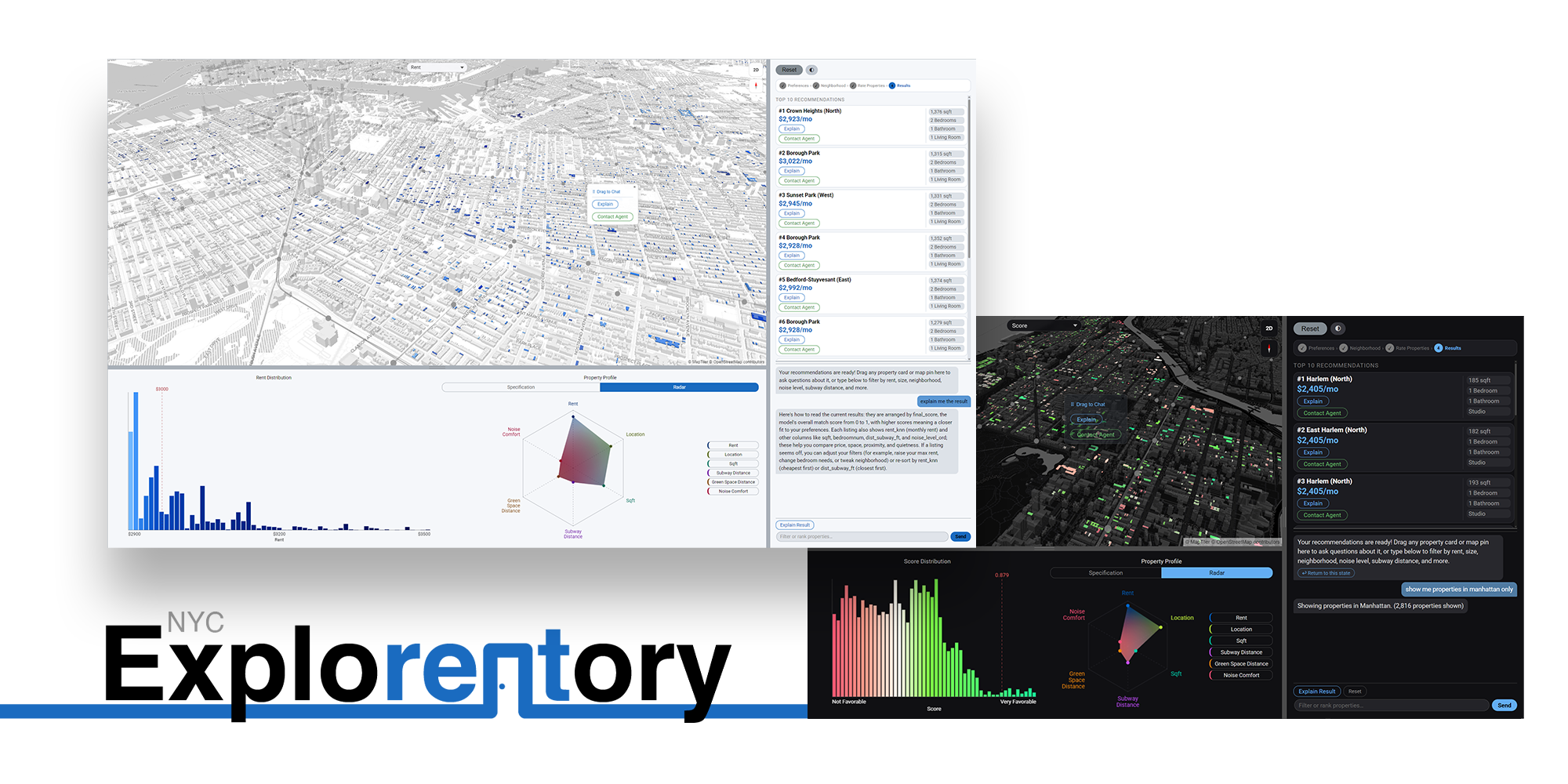
Task: Click Send button in light chat
Action: pyautogui.click(x=960, y=537)
